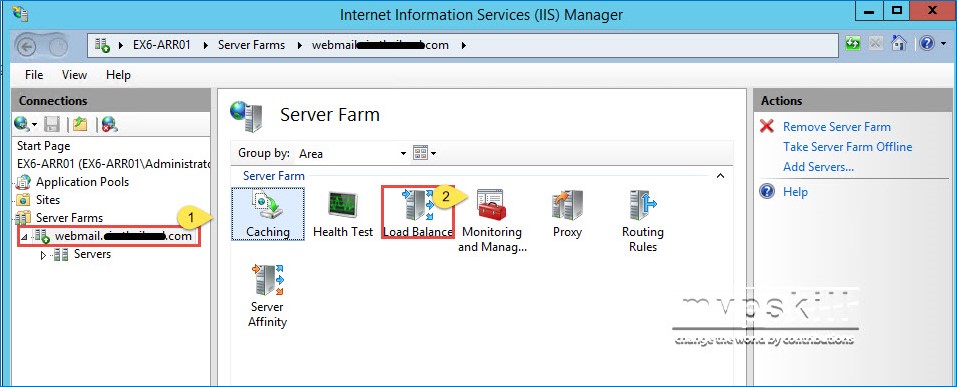Select Server Farms tree node
The width and height of the screenshot is (957, 387).
point(70,217)
